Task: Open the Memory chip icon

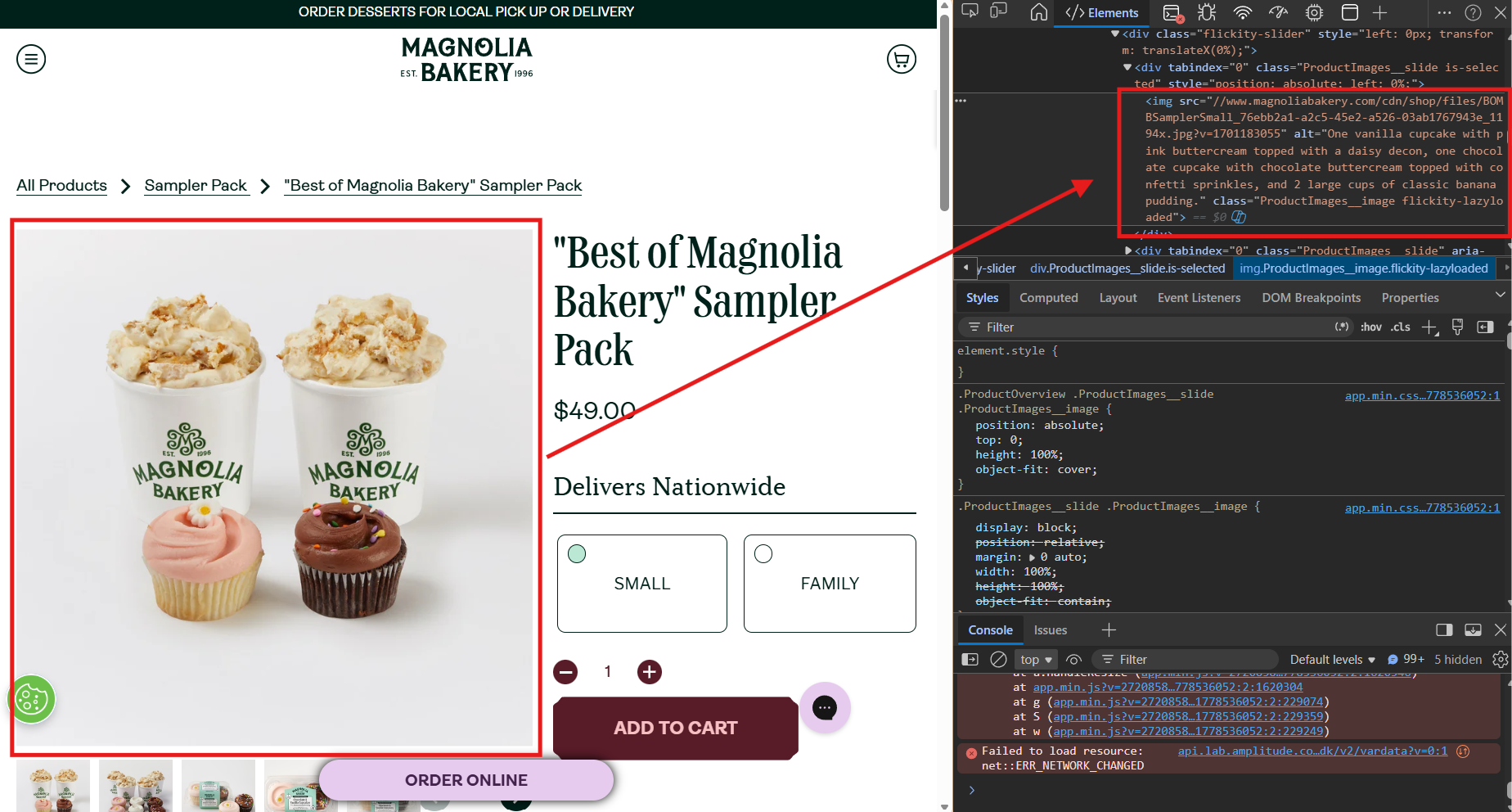Action: pyautogui.click(x=1314, y=12)
